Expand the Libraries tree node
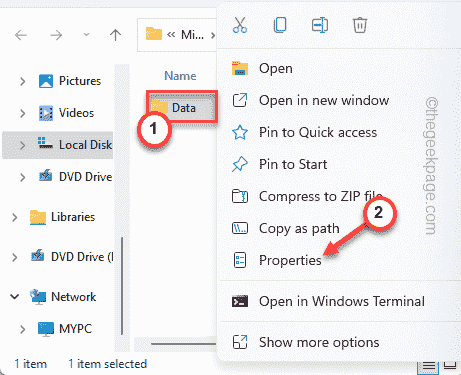Viewport: 461px width, 375px height. pyautogui.click(x=15, y=217)
